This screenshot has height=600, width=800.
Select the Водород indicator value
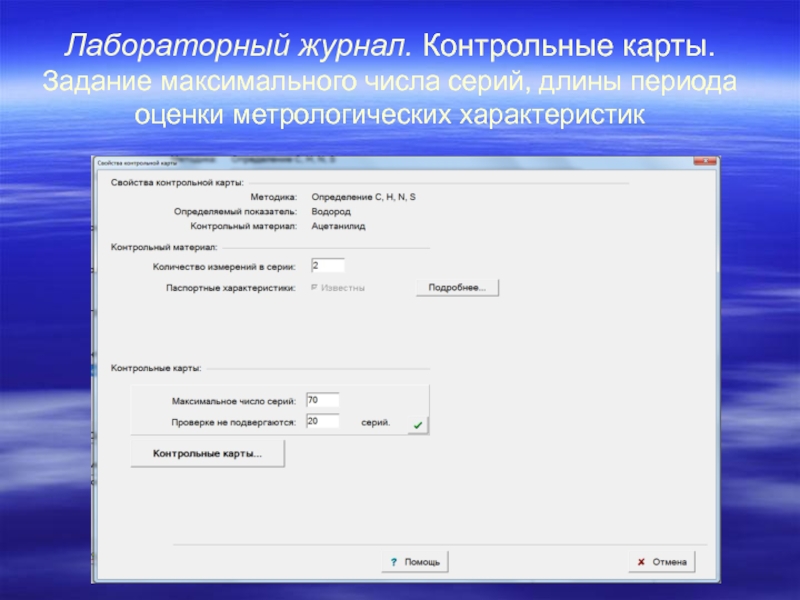click(x=331, y=211)
